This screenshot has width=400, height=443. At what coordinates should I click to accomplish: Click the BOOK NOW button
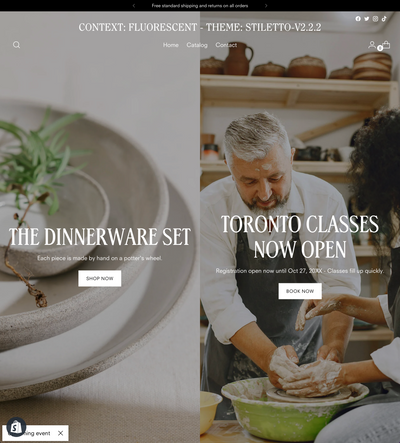point(300,291)
